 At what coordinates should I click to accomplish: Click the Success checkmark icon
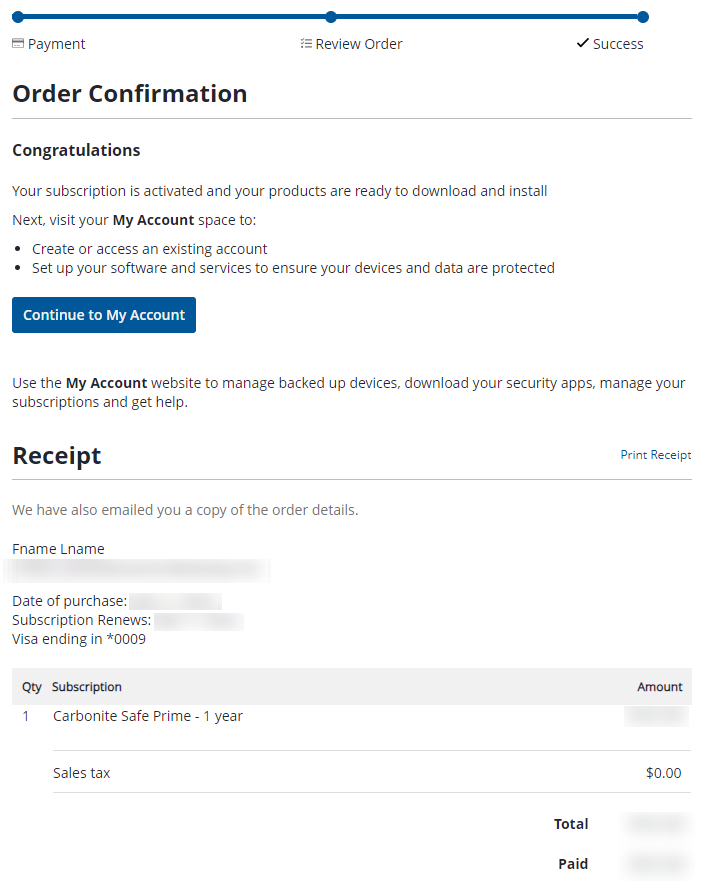(x=583, y=44)
